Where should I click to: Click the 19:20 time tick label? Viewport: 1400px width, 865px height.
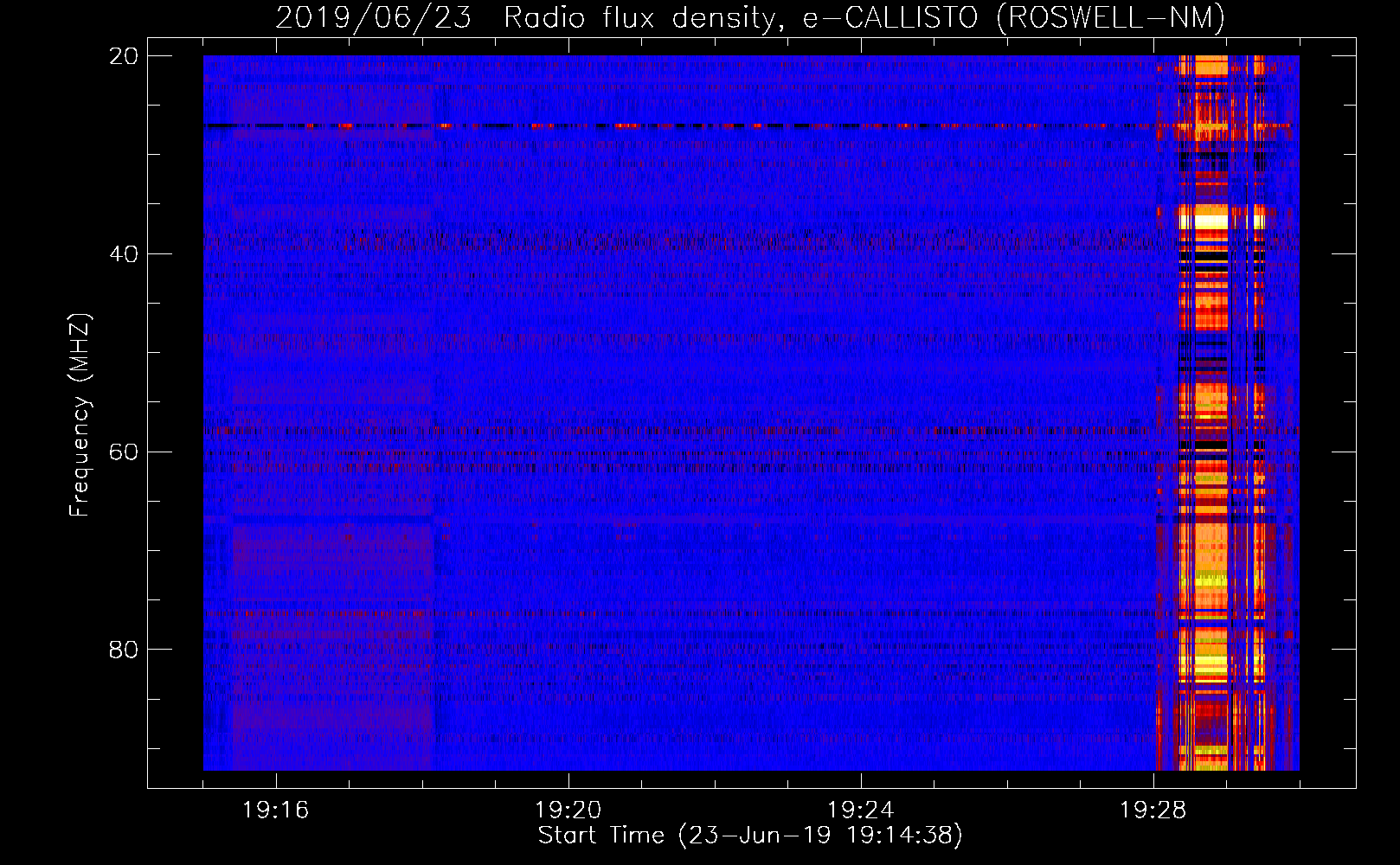(568, 811)
